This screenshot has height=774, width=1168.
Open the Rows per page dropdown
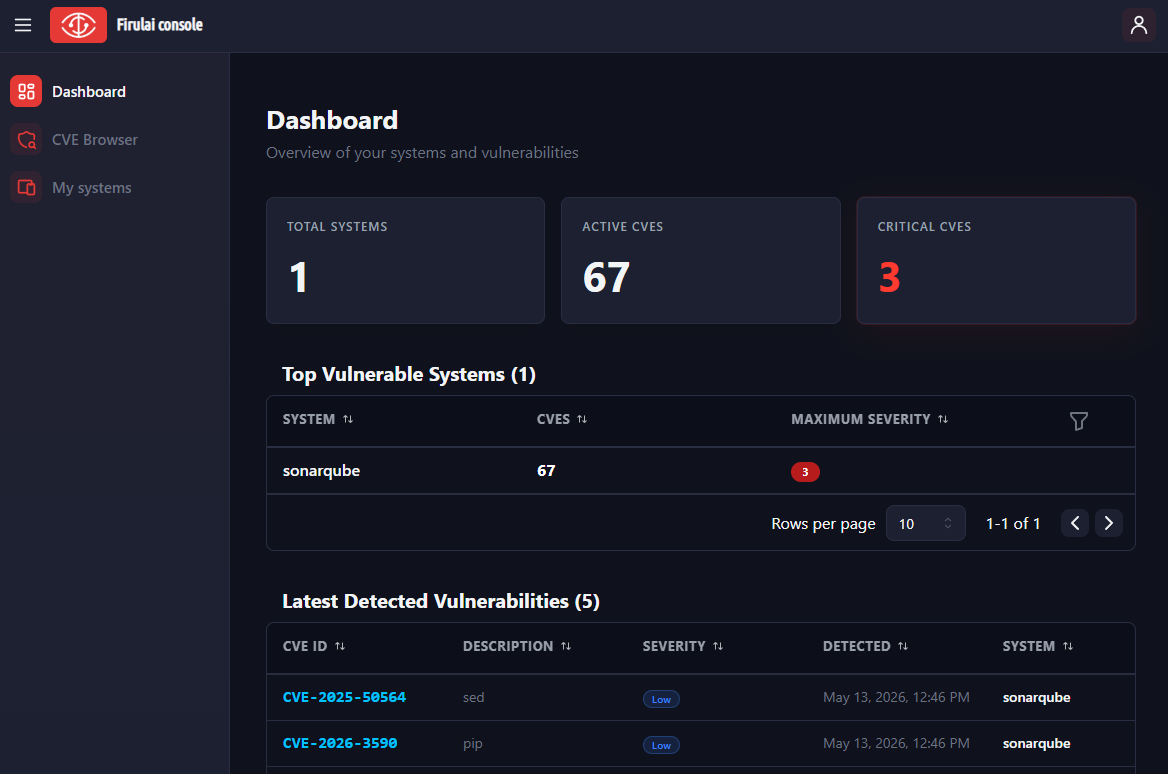925,523
